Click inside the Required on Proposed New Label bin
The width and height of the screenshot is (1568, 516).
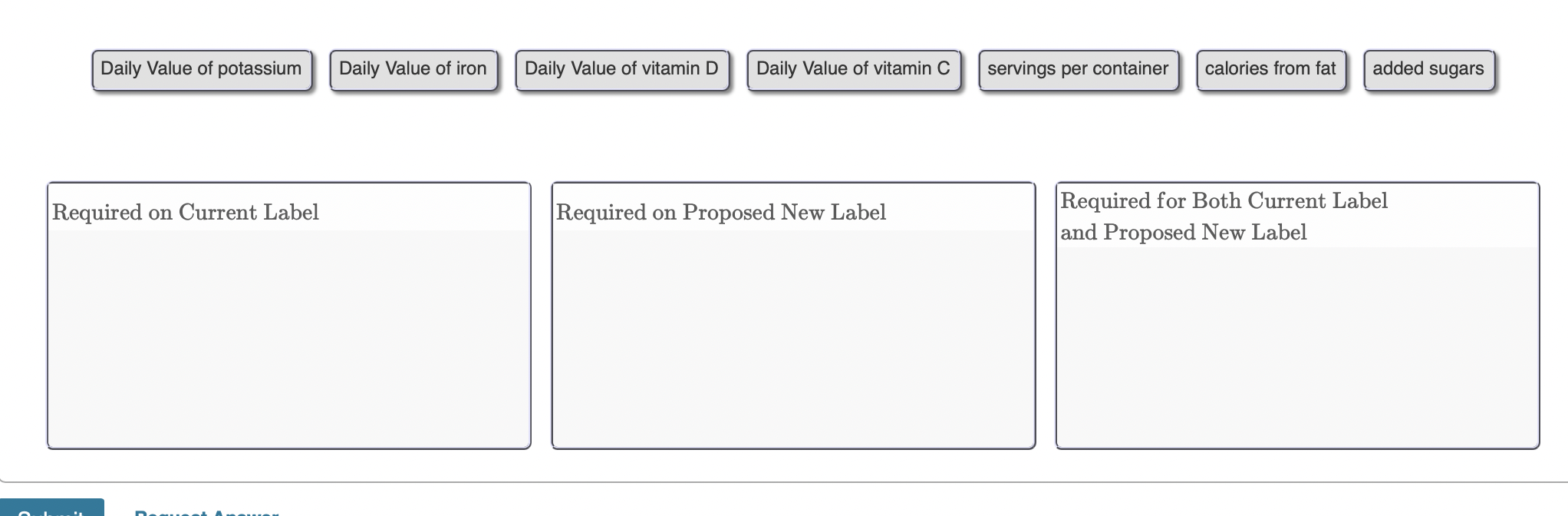click(793, 338)
